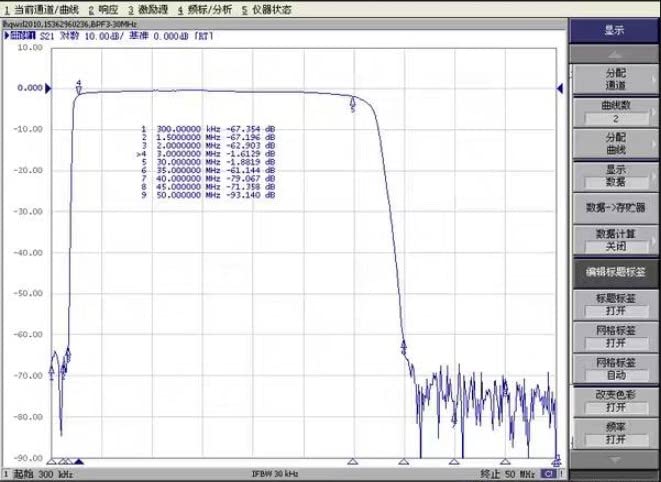
Task: Open 显示 数据 option
Action: (615, 176)
